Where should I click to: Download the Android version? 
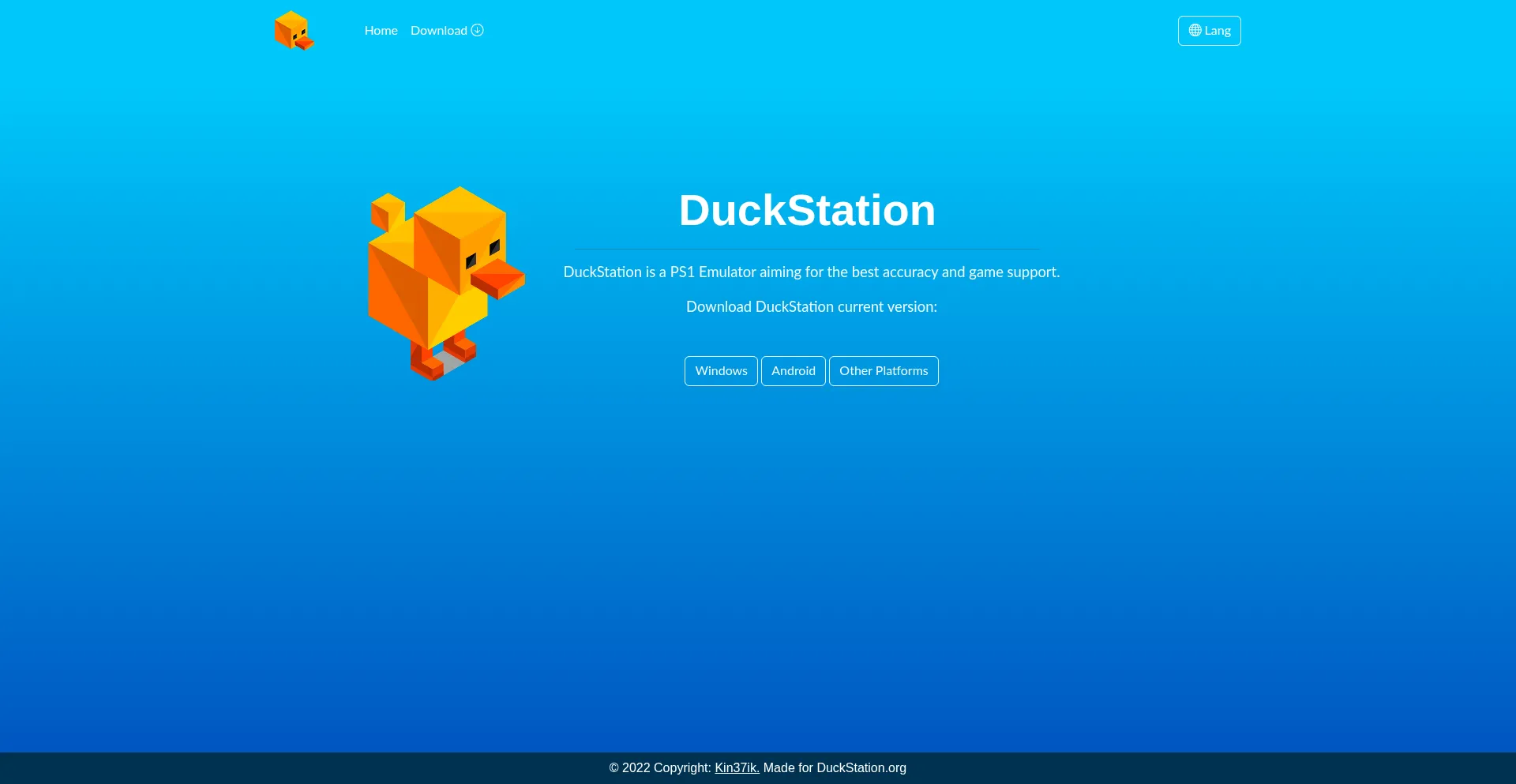[793, 371]
